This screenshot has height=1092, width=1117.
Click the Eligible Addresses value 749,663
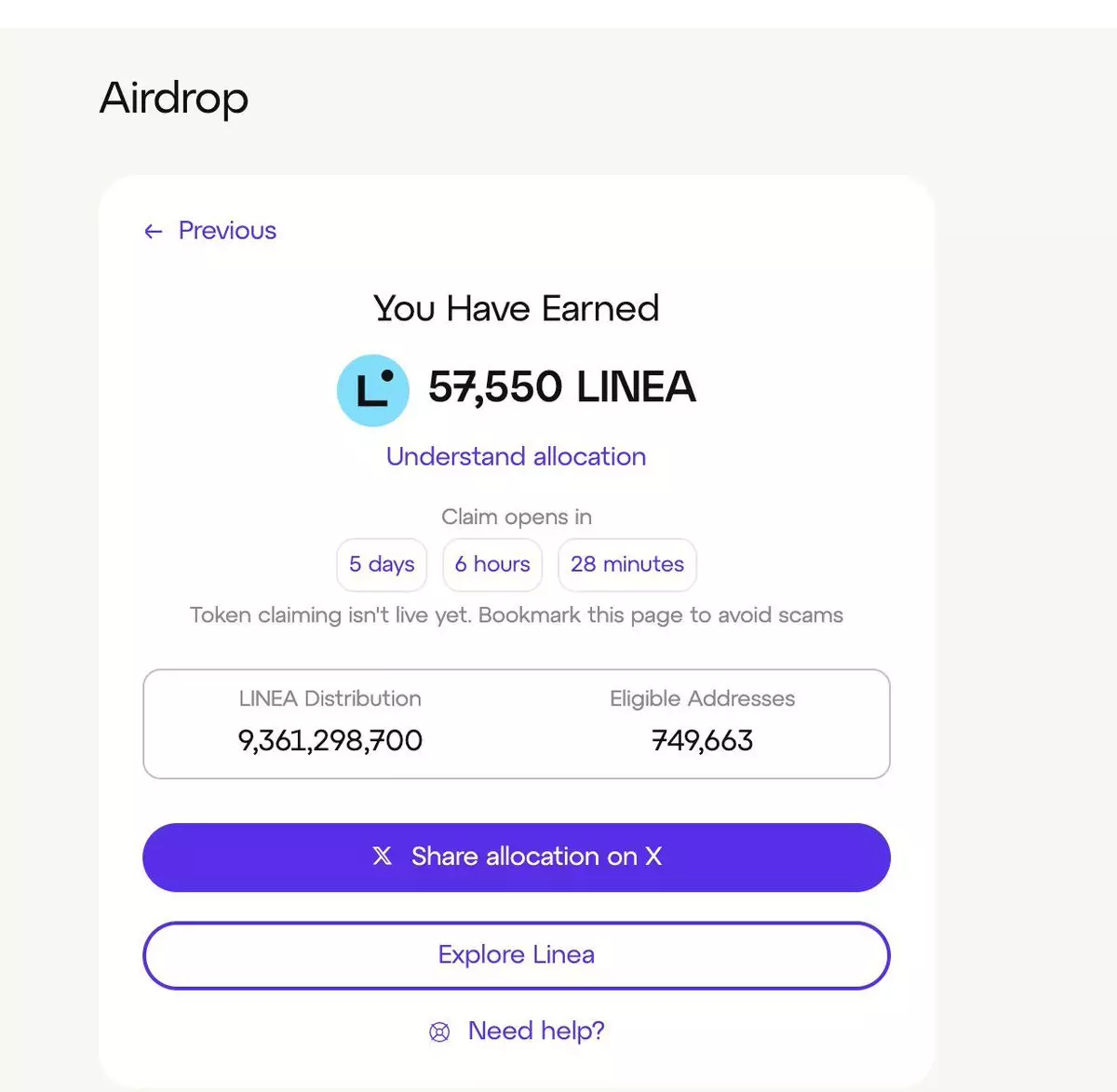point(702,741)
